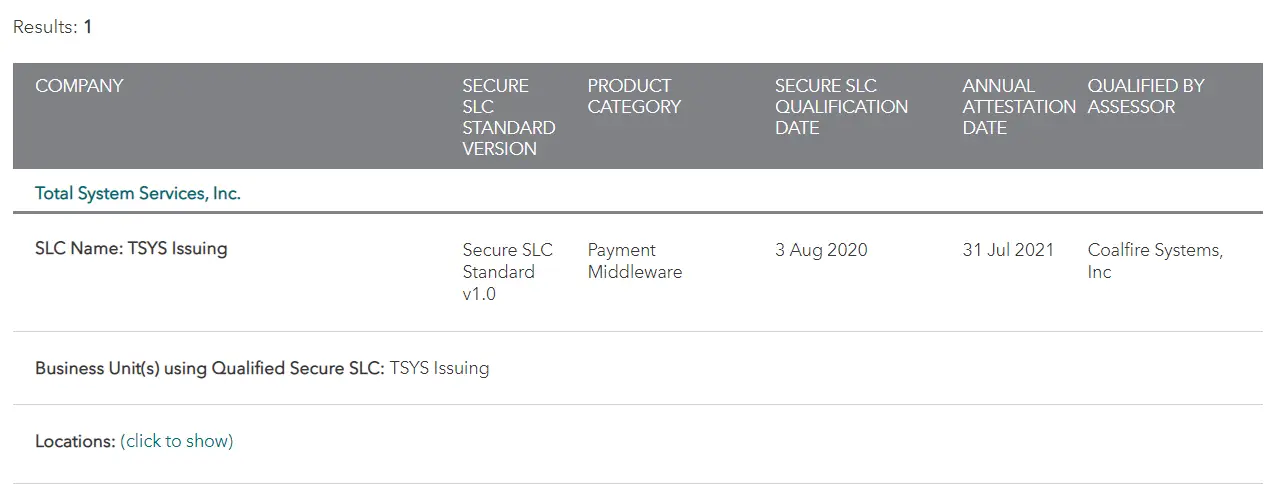Click the SLC Name: label
The height and width of the screenshot is (500, 1280).
tap(79, 249)
